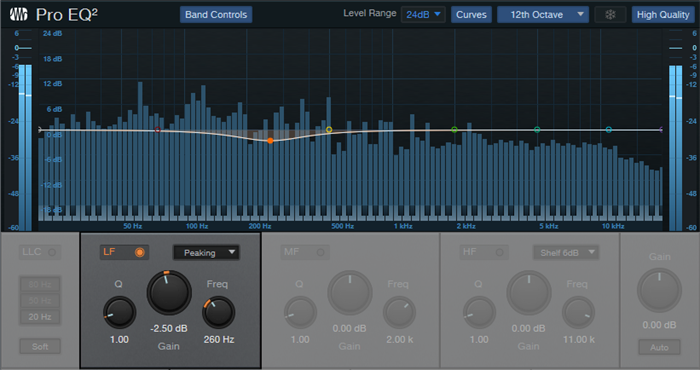
Task: Open the LF Peaking filter type dropdown
Action: [x=206, y=253]
